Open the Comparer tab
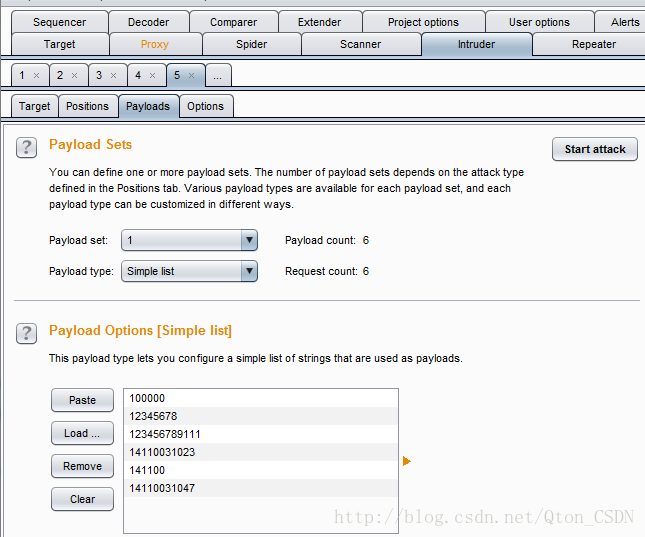 tap(233, 22)
